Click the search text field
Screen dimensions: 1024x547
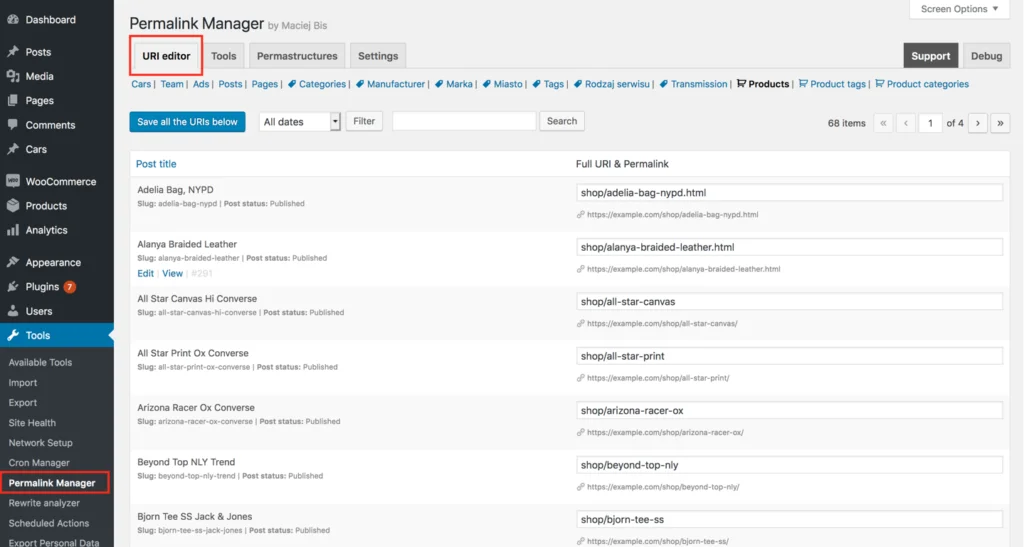click(464, 121)
